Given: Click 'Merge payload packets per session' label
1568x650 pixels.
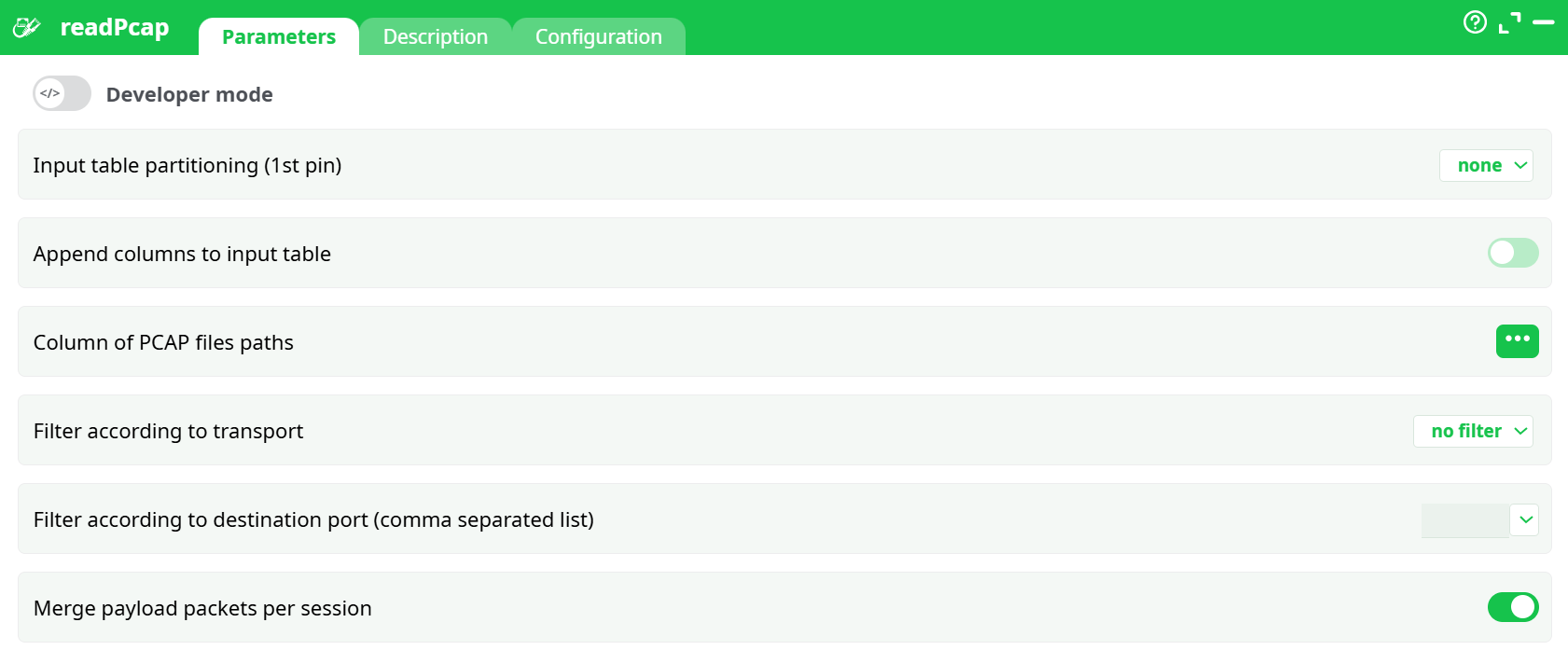Looking at the screenshot, I should coord(202,608).
